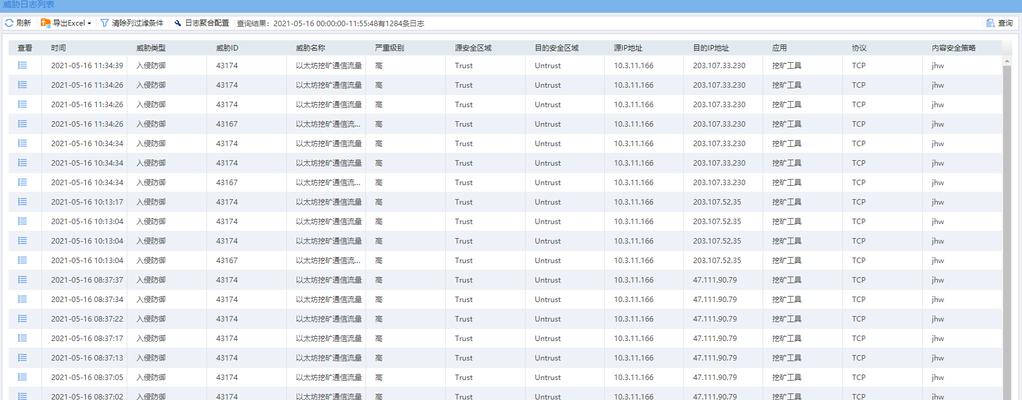
Task: Open view icon for 11:34:39 log
Action: [22, 65]
